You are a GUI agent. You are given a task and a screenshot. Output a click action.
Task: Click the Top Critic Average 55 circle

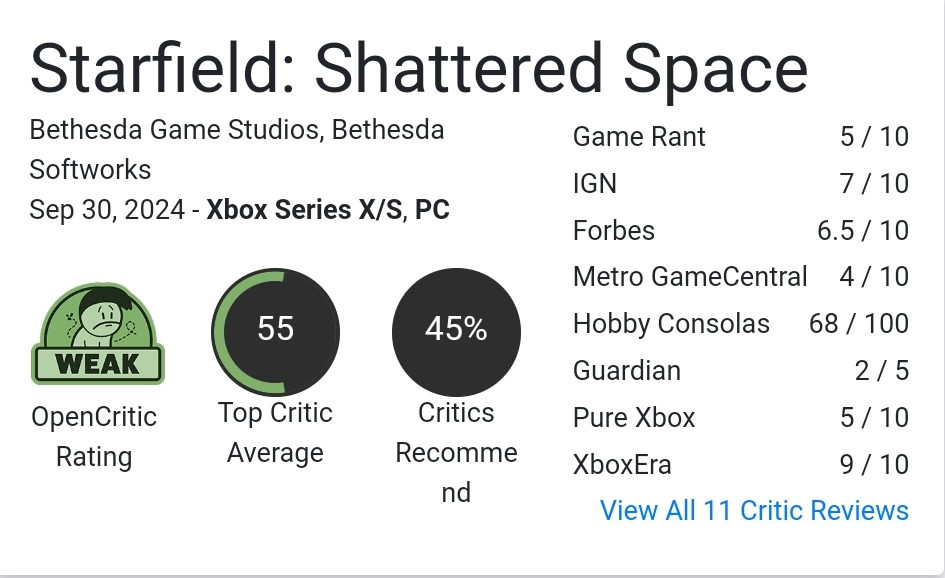click(x=276, y=330)
